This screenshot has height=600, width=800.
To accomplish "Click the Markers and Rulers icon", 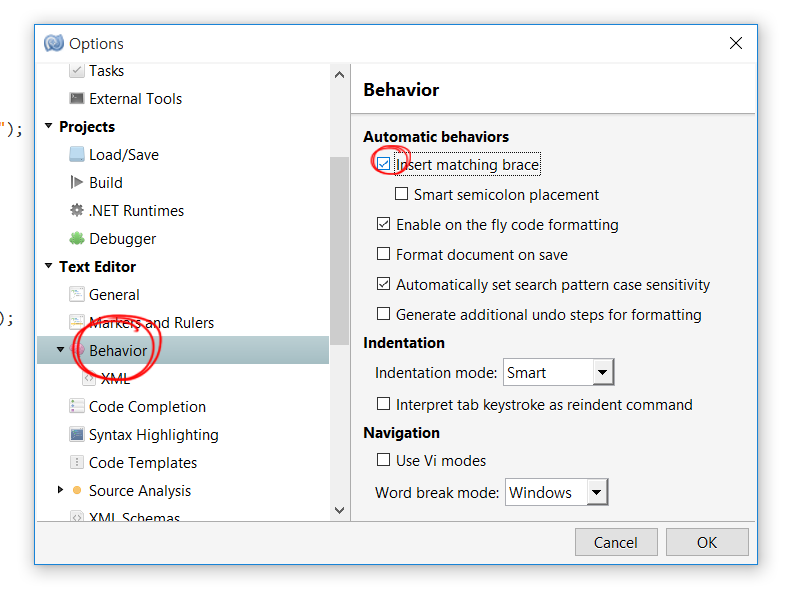I will pyautogui.click(x=77, y=322).
